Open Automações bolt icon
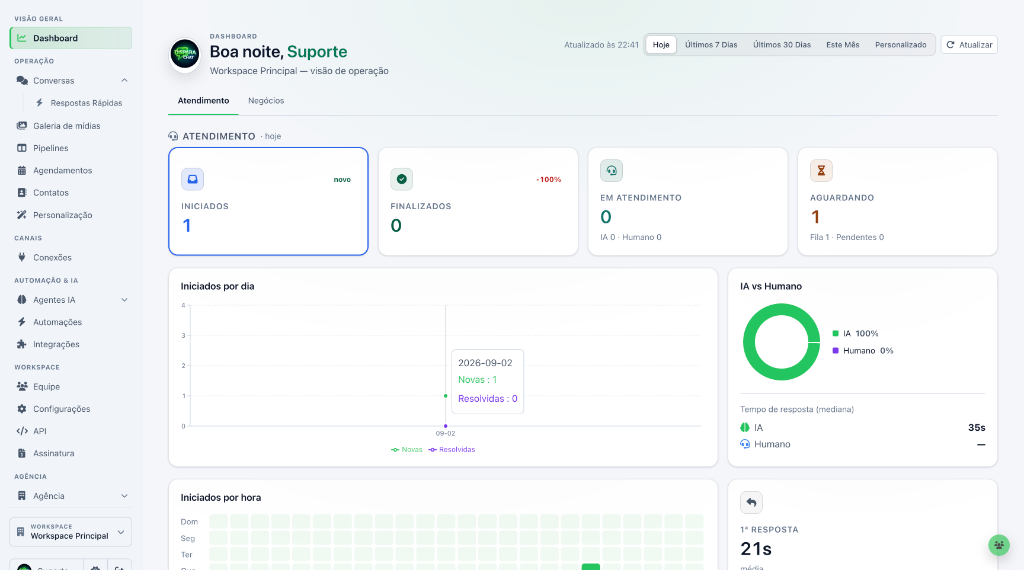Viewport: 1024px width, 570px height. (22, 322)
